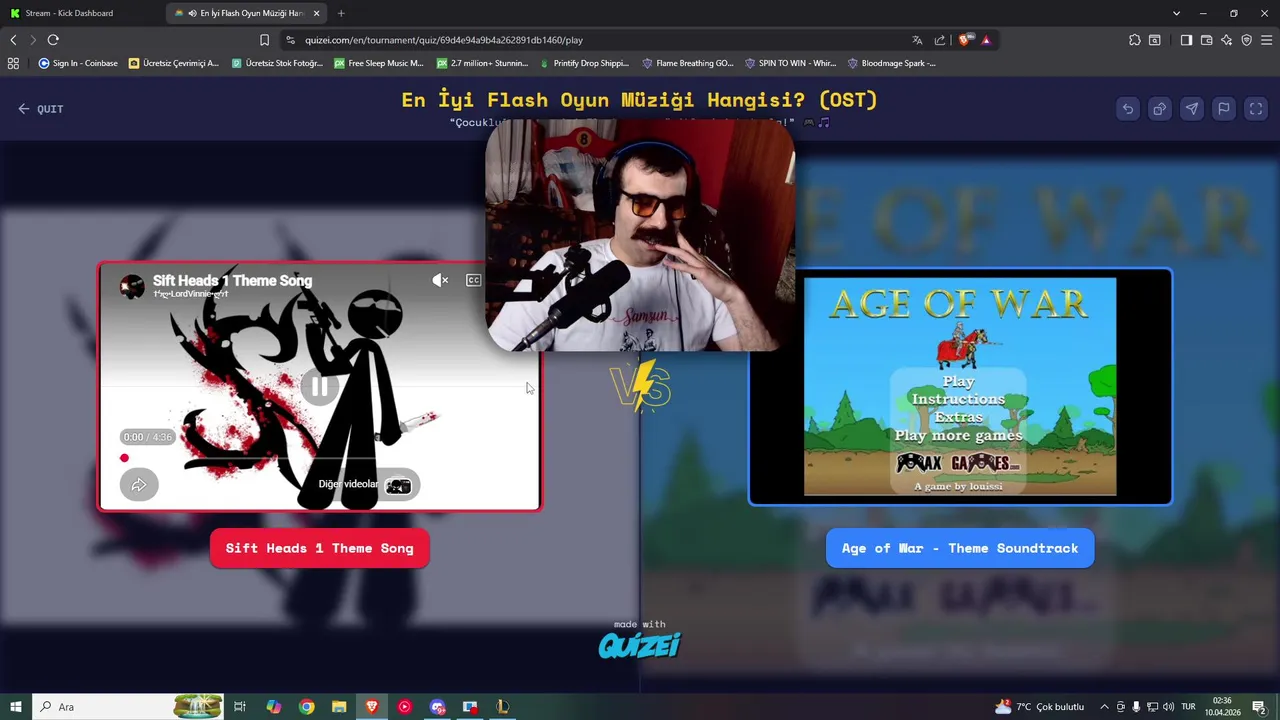The width and height of the screenshot is (1280, 720).
Task: Bookmark this page with the bookmark icon
Action: [x=264, y=40]
